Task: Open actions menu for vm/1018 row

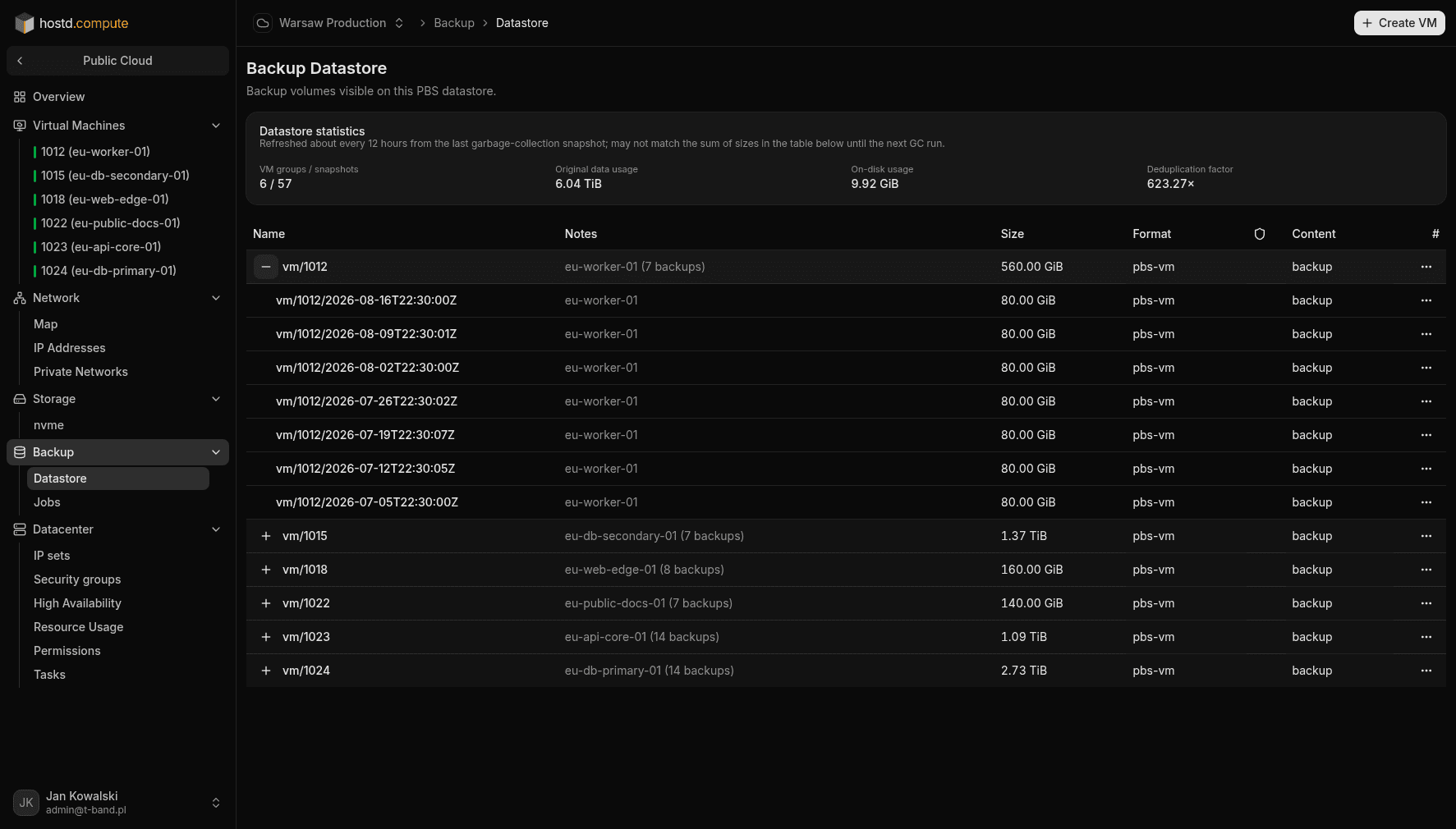Action: pos(1426,570)
